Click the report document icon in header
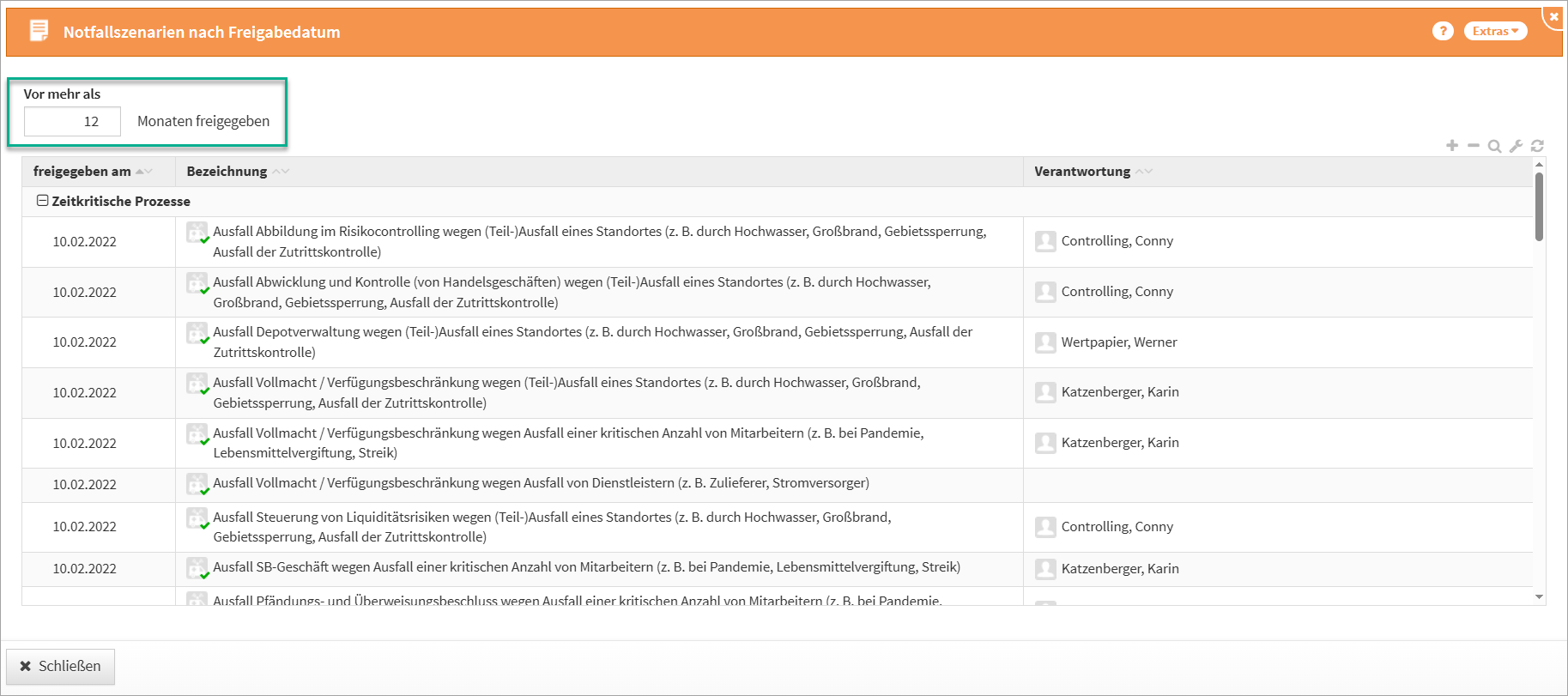The image size is (1568, 696). click(x=39, y=32)
